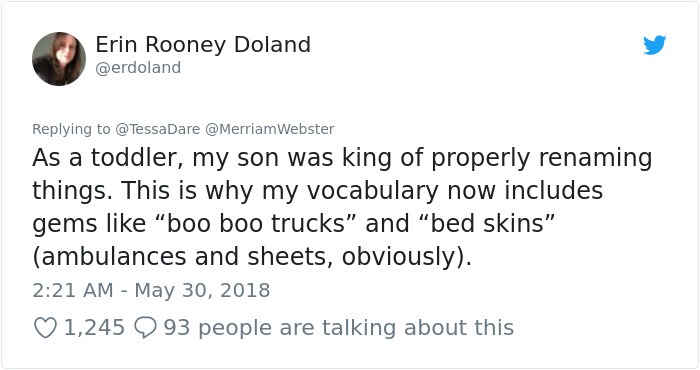
Task: Click the line "(ambulances and sheets, obviously)."
Action: click(x=252, y=257)
